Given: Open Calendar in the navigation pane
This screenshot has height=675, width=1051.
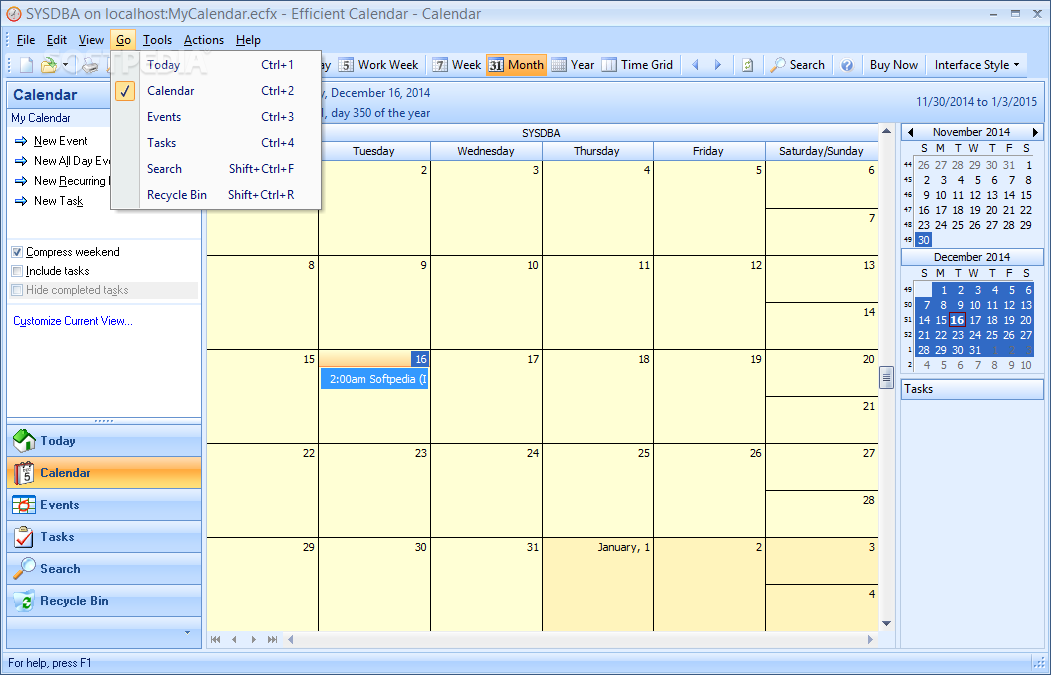Looking at the screenshot, I should 104,473.
